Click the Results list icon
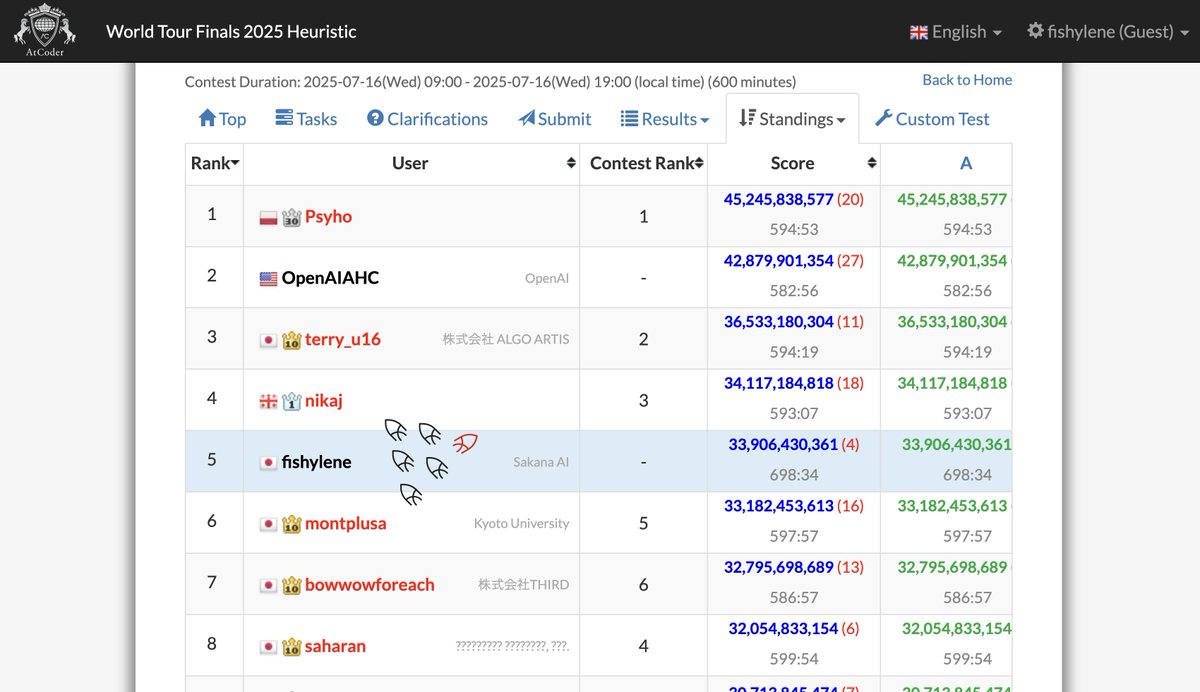Viewport: 1200px width, 692px height. [629, 118]
